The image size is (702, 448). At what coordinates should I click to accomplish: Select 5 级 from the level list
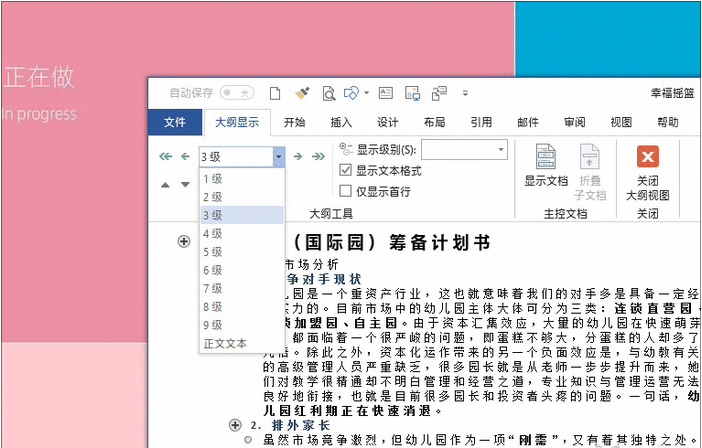pos(242,252)
